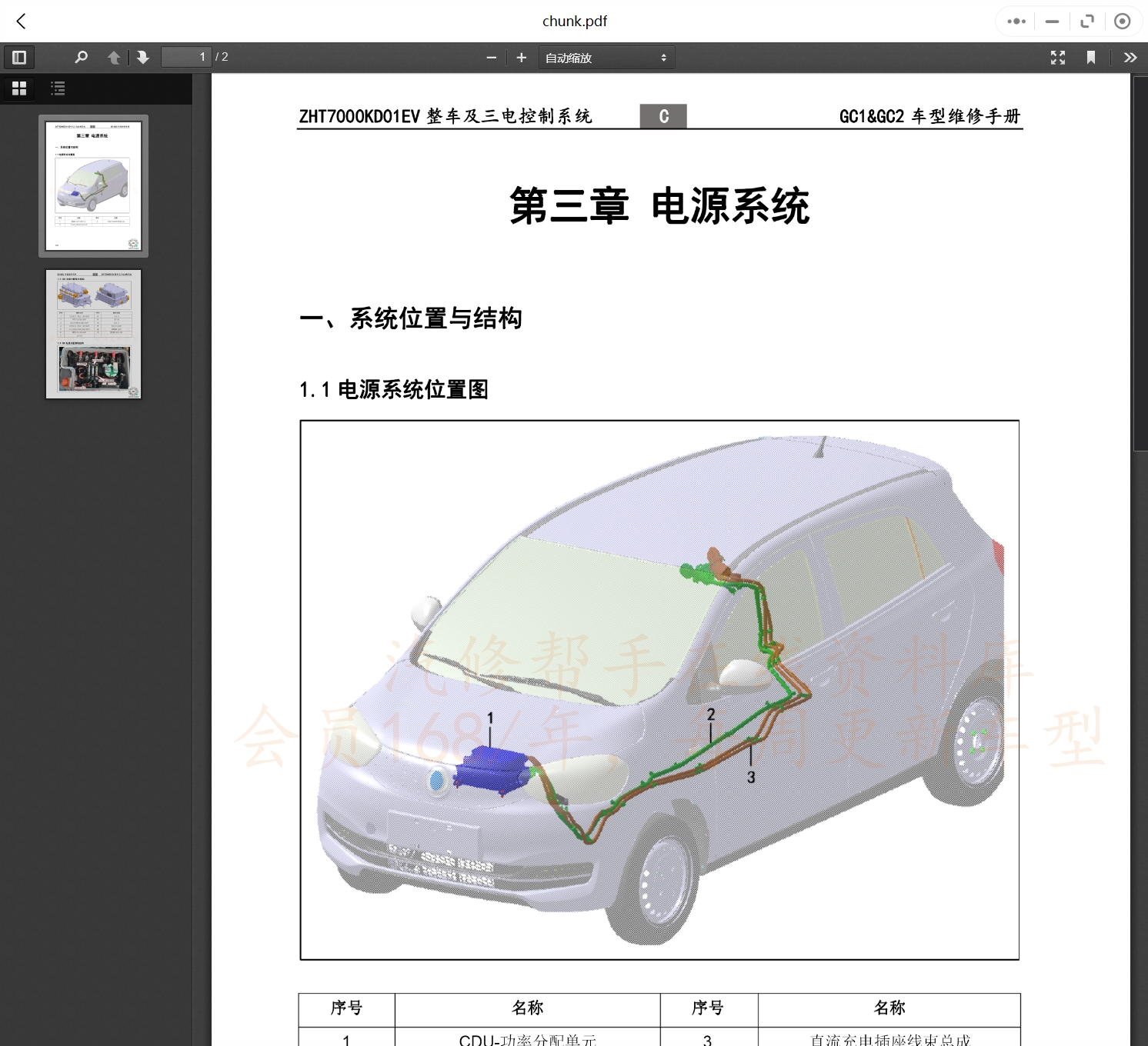The width and height of the screenshot is (1148, 1046).
Task: Go to the previous page
Action: pos(114,57)
